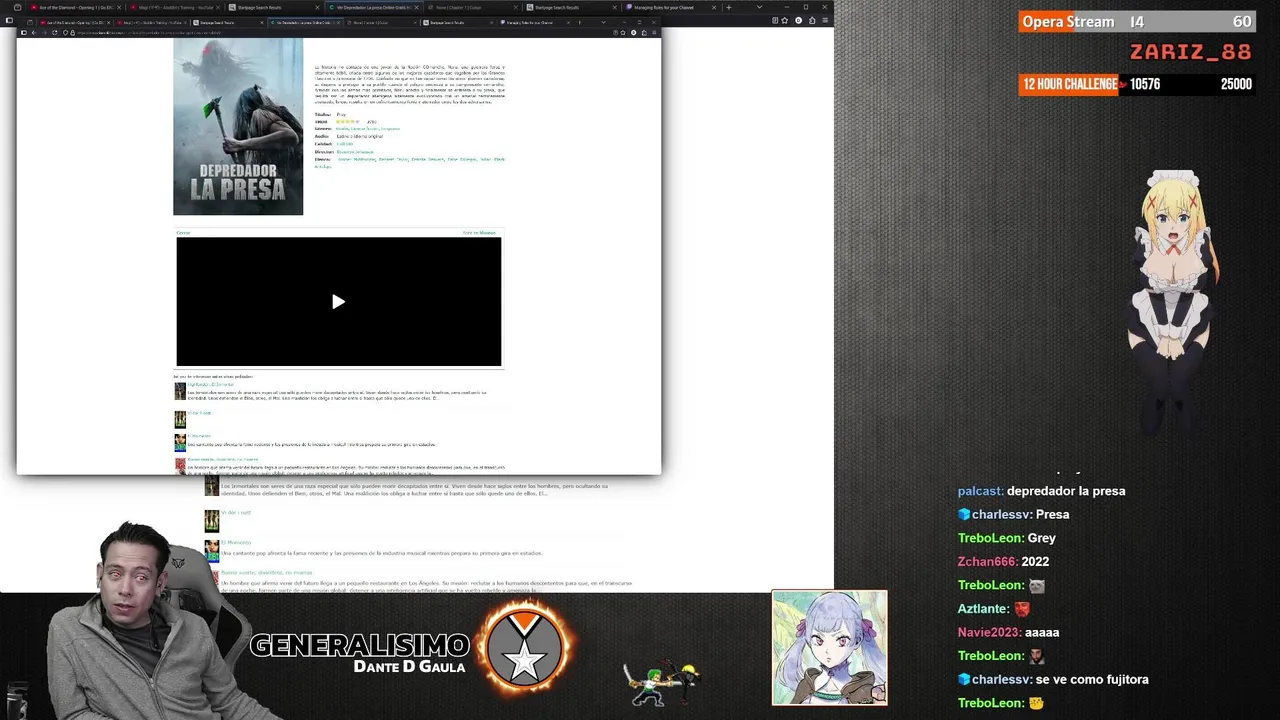Open the Full HD quality link
The image size is (1280, 720).
[x=344, y=144]
